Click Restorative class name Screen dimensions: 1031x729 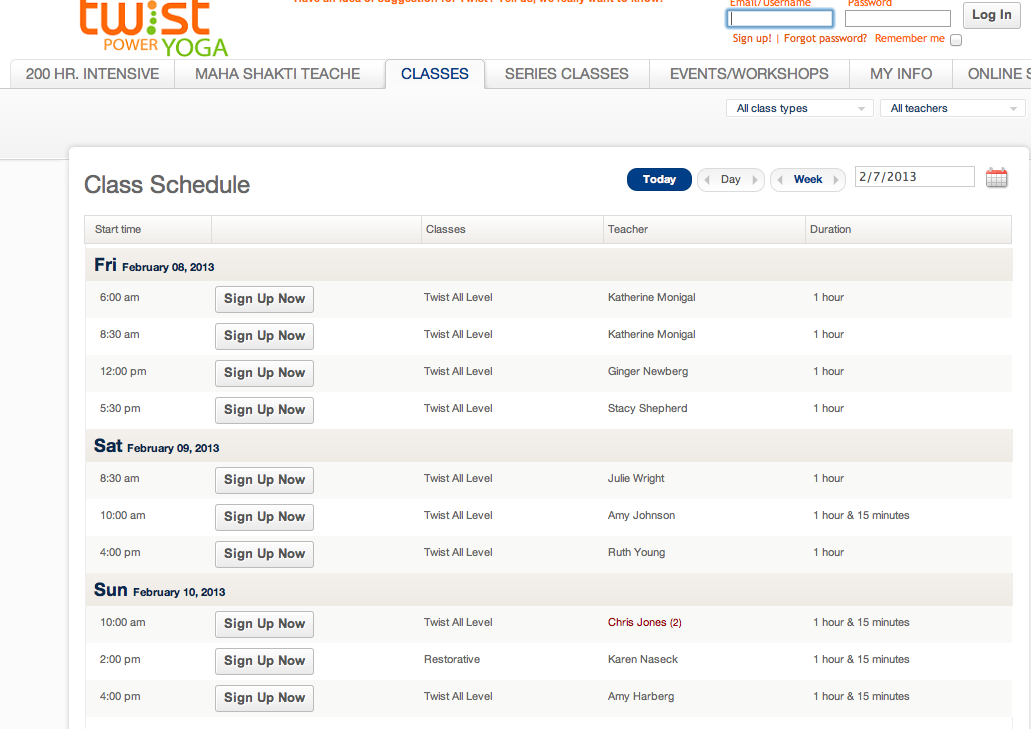click(x=452, y=659)
